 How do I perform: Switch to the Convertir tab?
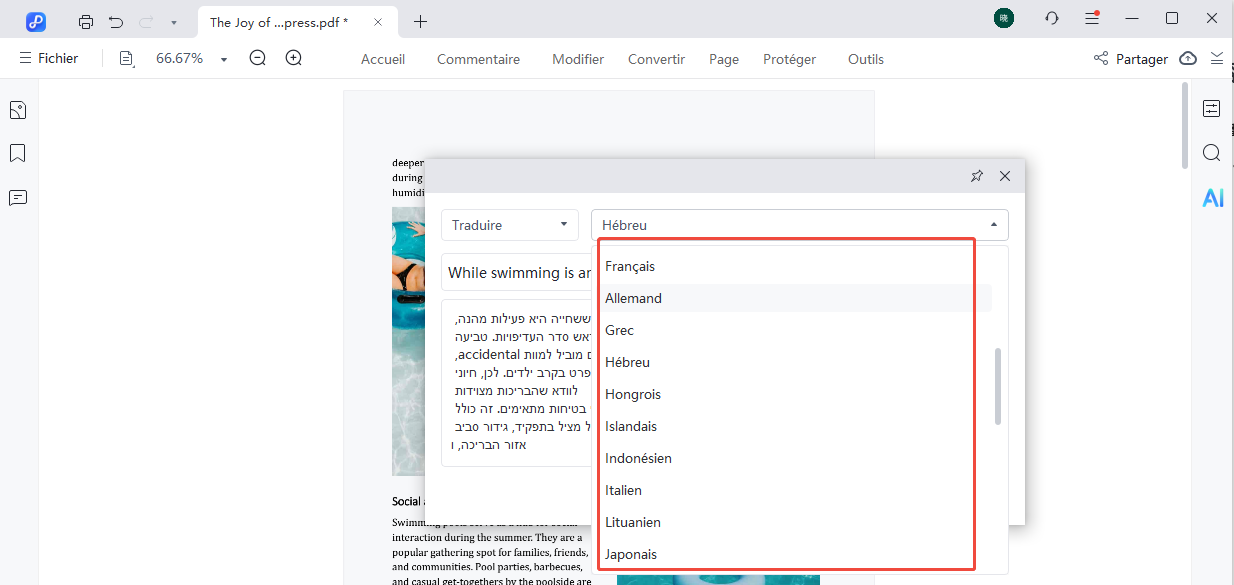656,59
